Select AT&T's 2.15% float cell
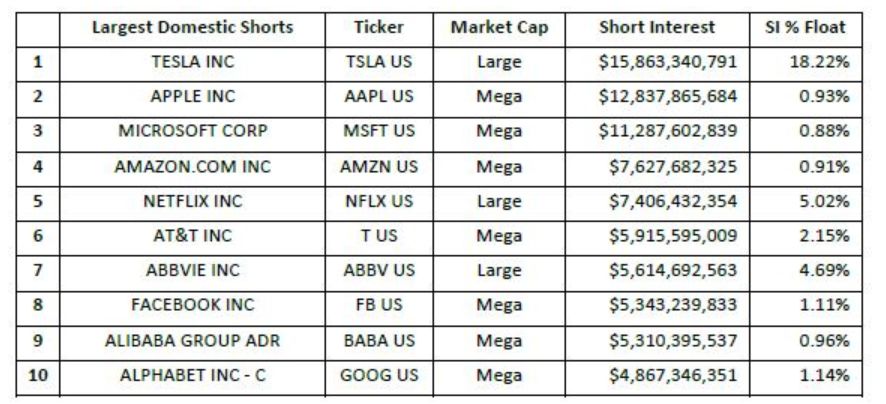Viewport: 886px width, 404px height. pyautogui.click(x=806, y=236)
